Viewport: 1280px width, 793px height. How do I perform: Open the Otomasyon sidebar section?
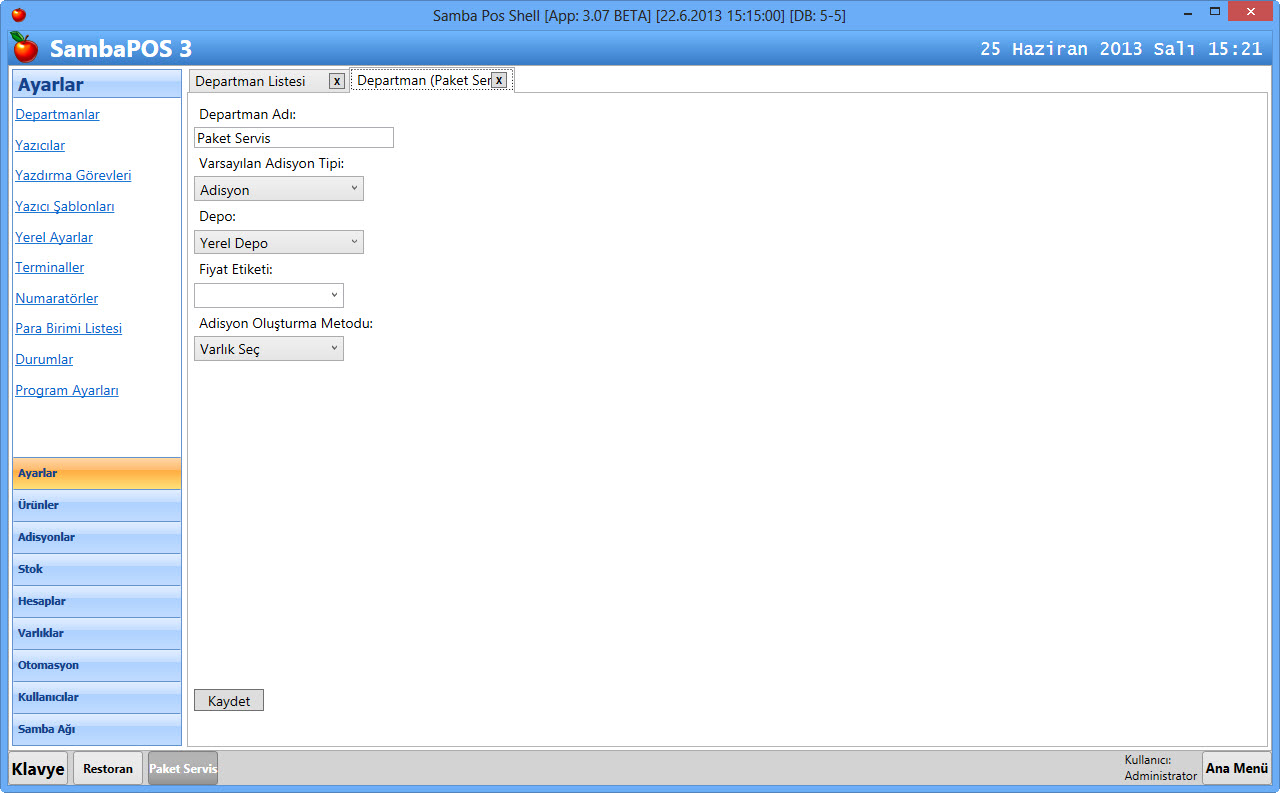click(x=97, y=665)
